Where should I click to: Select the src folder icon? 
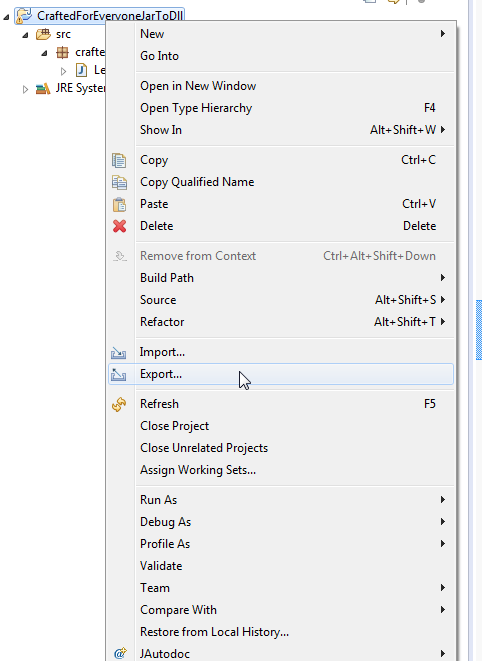(x=43, y=34)
